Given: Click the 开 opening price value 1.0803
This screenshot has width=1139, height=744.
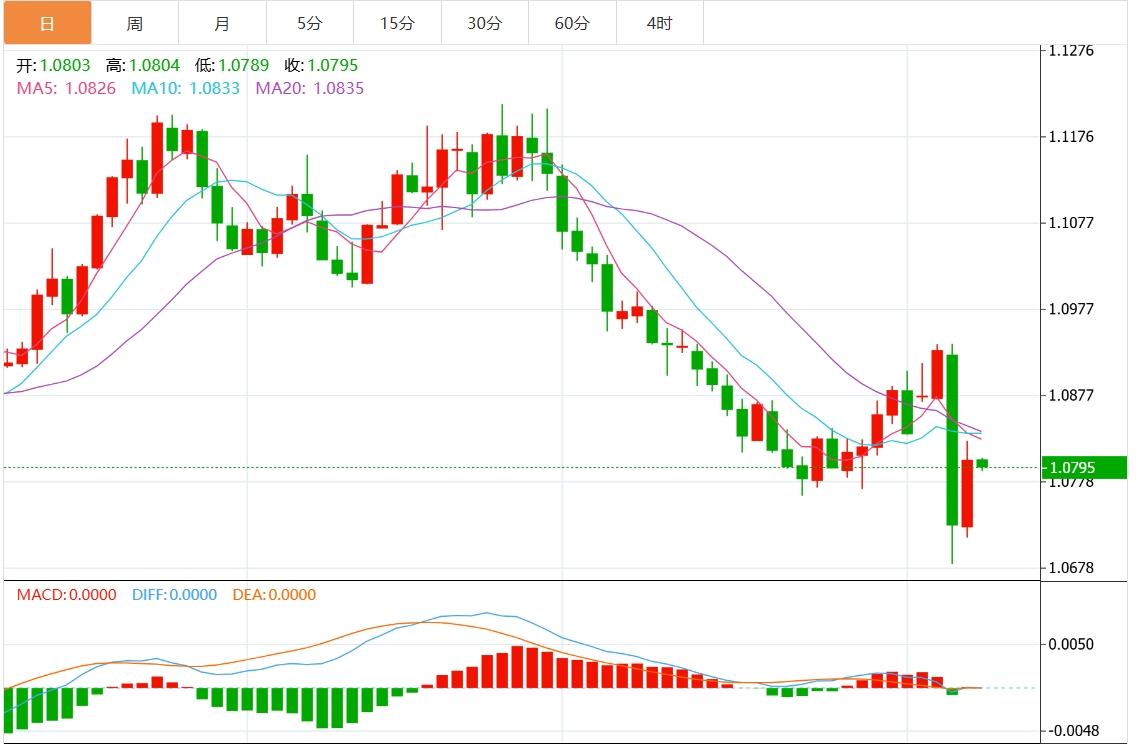Looking at the screenshot, I should click(65, 66).
